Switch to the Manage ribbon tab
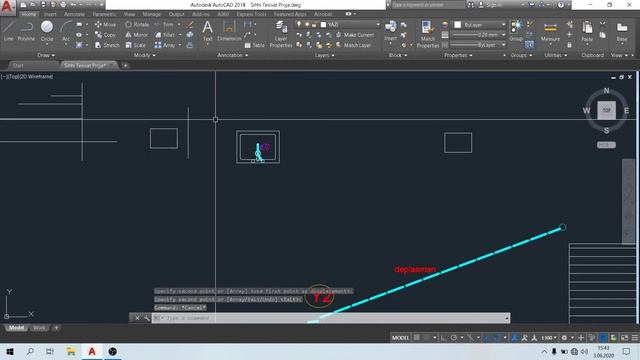The height and width of the screenshot is (360, 640). point(151,14)
